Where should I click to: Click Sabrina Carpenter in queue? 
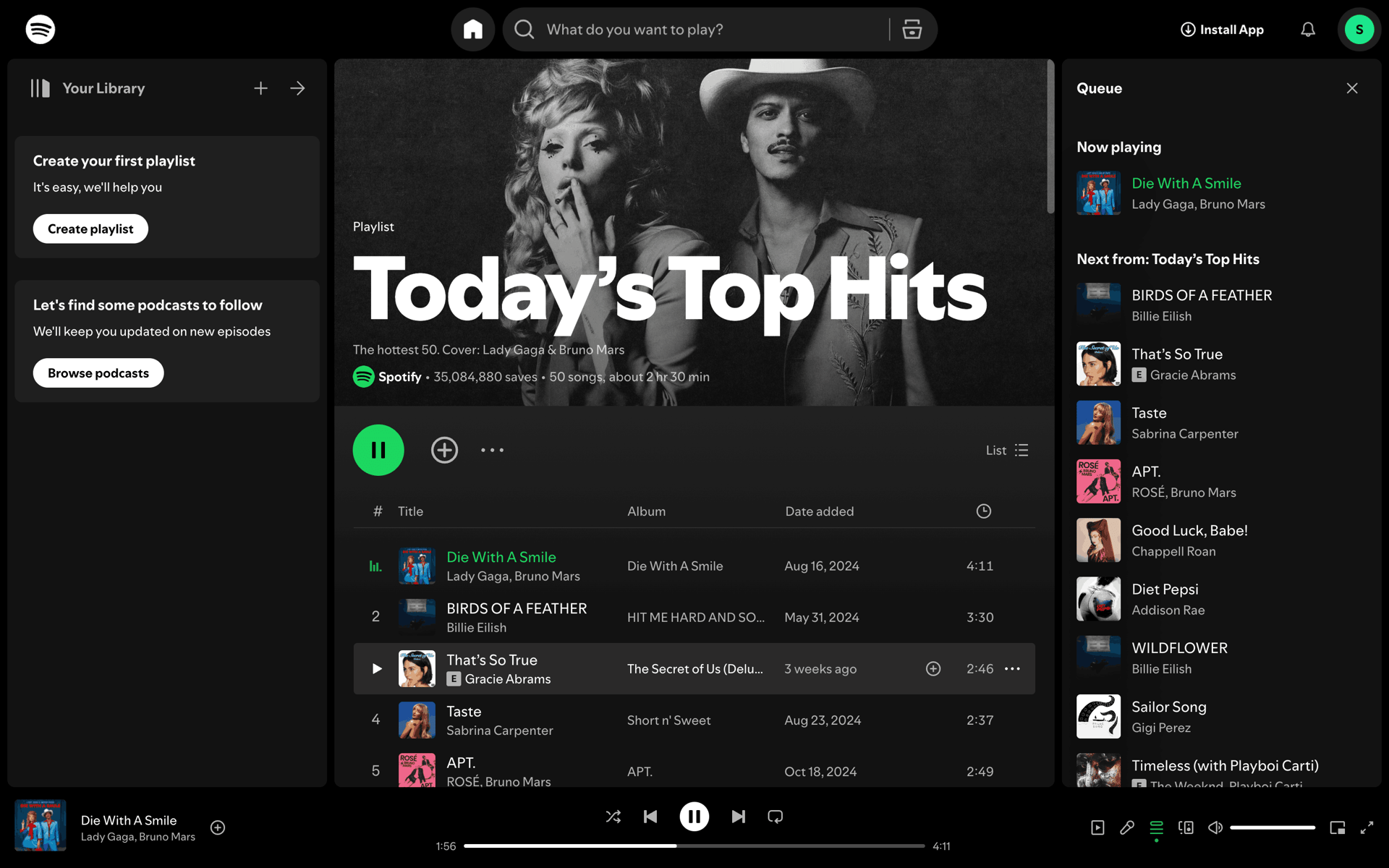[1184, 434]
